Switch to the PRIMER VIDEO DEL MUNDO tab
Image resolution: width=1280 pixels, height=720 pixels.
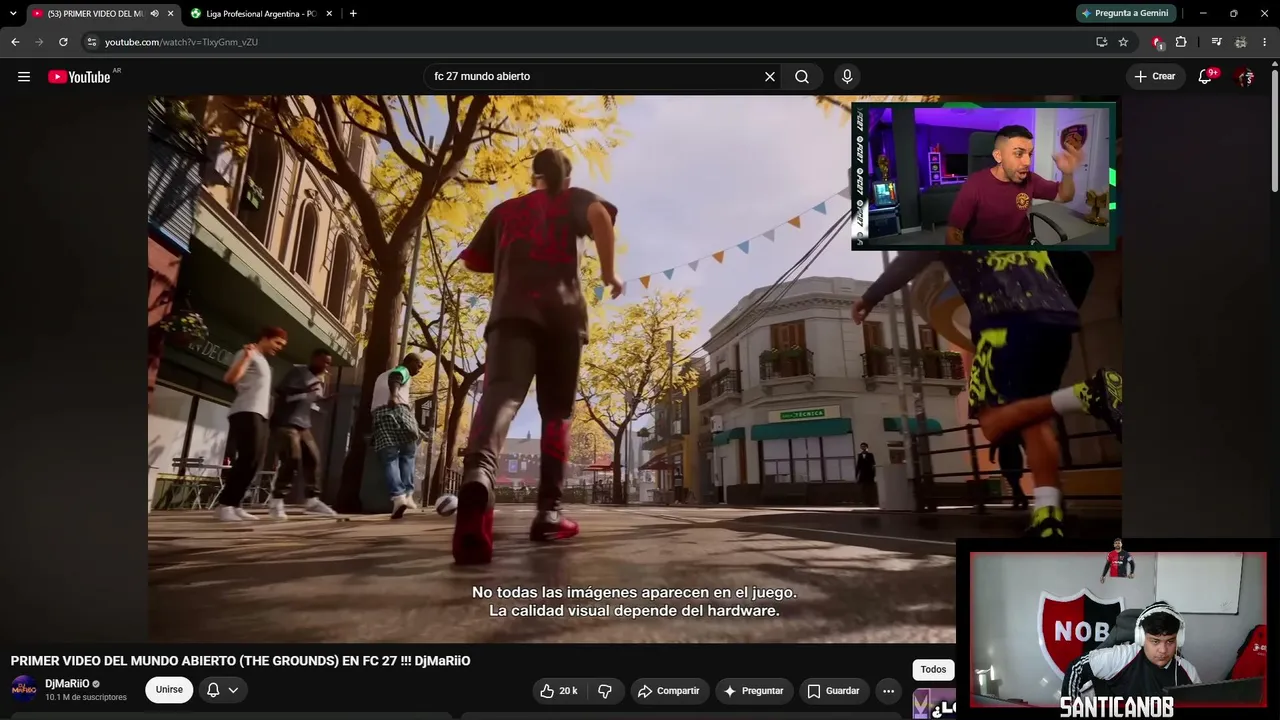(x=97, y=13)
